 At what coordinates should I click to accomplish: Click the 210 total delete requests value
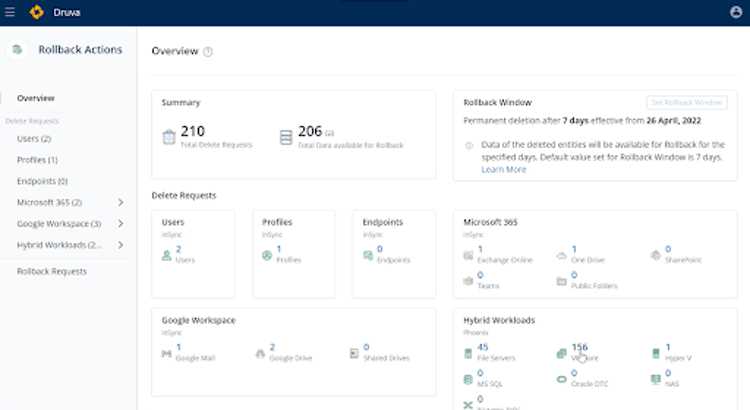tap(193, 131)
